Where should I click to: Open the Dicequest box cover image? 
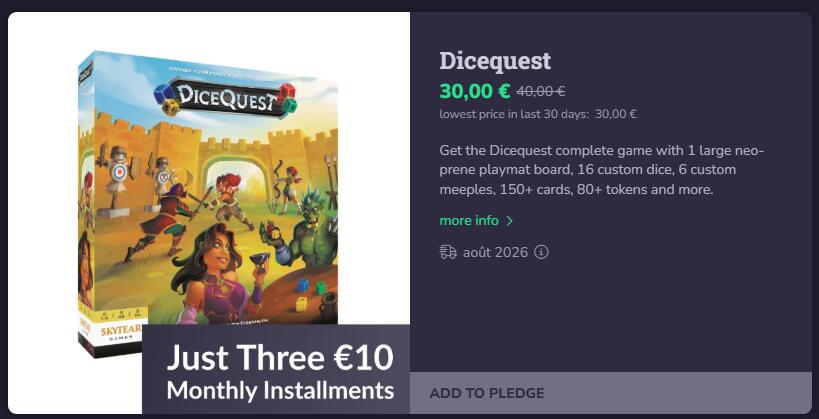click(208, 204)
